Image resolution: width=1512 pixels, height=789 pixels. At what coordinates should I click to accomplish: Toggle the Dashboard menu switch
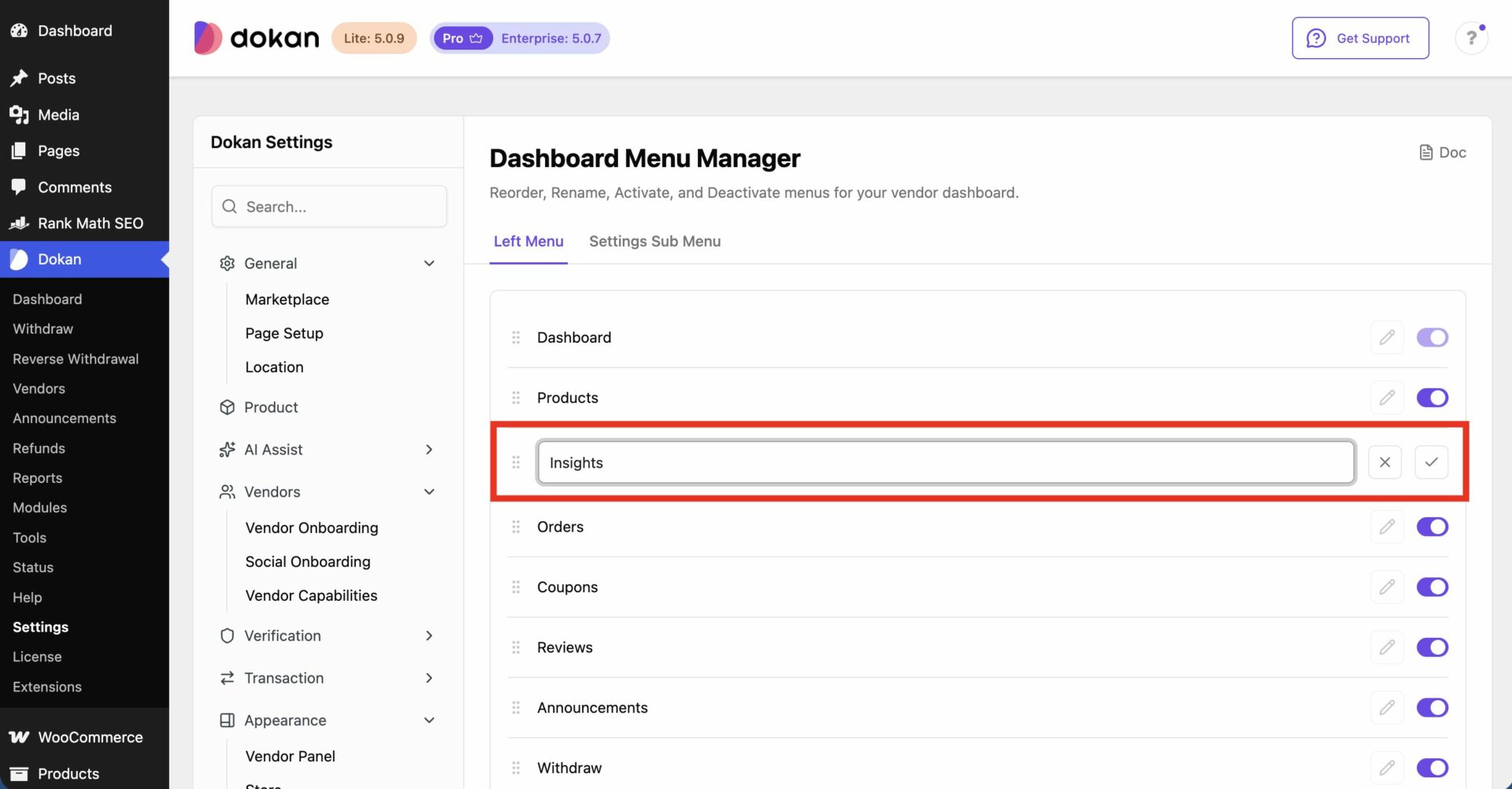coord(1432,338)
